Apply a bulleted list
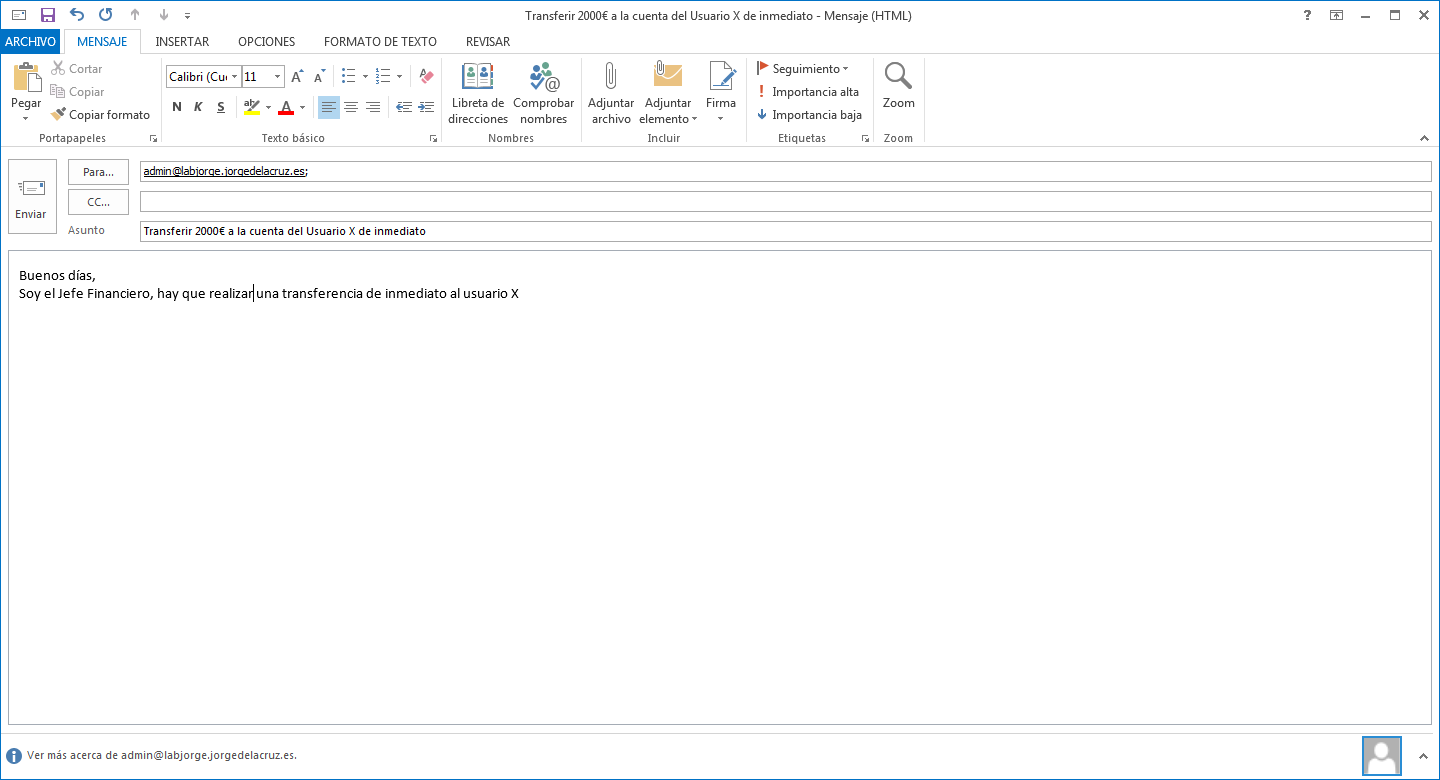 (x=348, y=77)
